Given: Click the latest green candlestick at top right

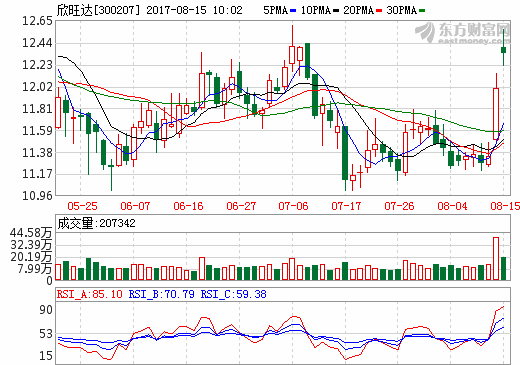Looking at the screenshot, I should pos(503,50).
